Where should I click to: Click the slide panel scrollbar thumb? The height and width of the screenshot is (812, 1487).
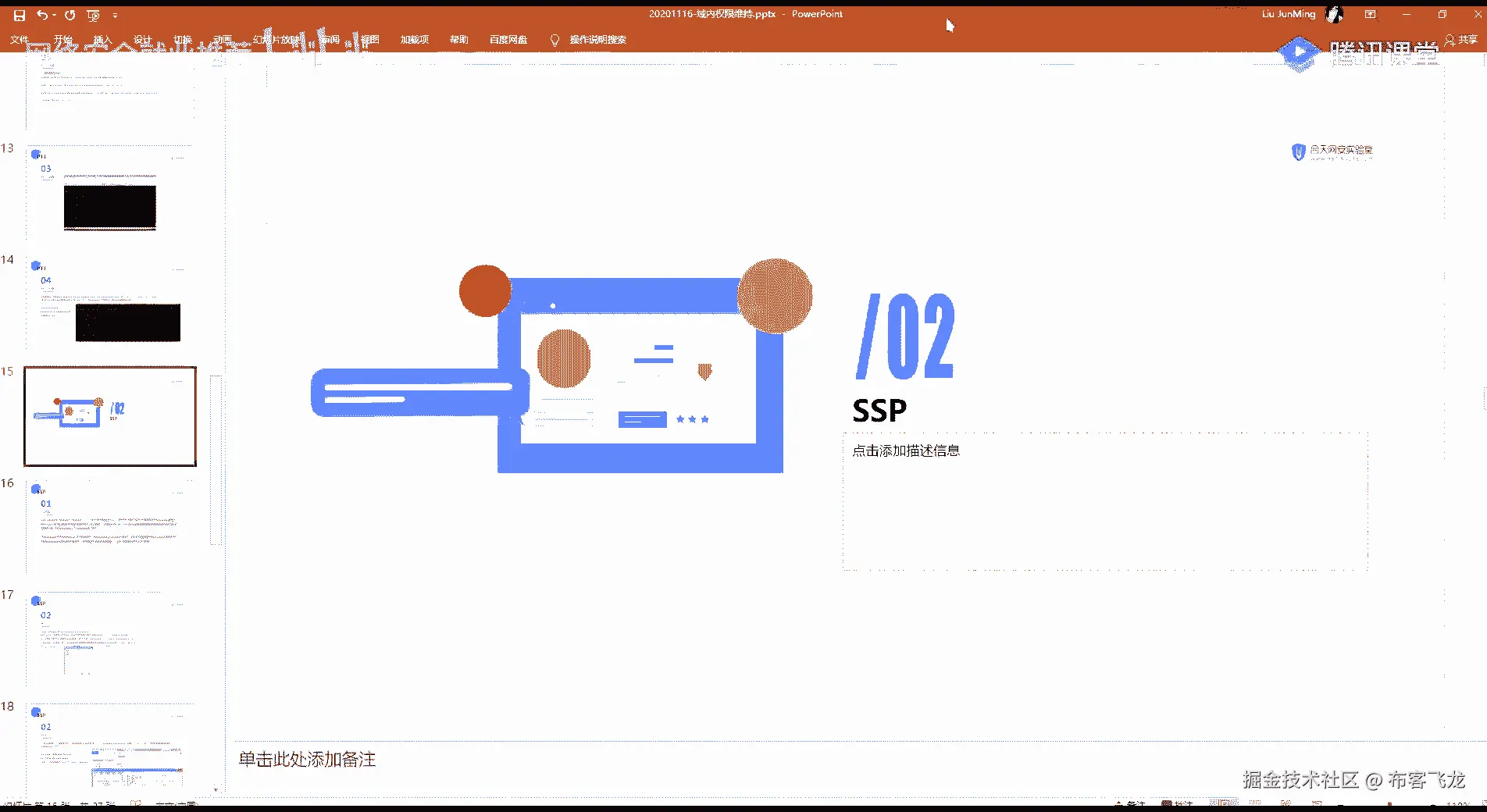click(x=216, y=461)
